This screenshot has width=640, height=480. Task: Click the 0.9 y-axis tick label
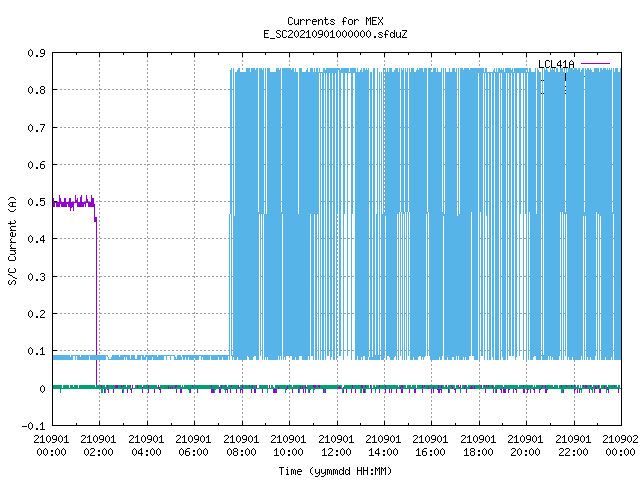[36, 53]
